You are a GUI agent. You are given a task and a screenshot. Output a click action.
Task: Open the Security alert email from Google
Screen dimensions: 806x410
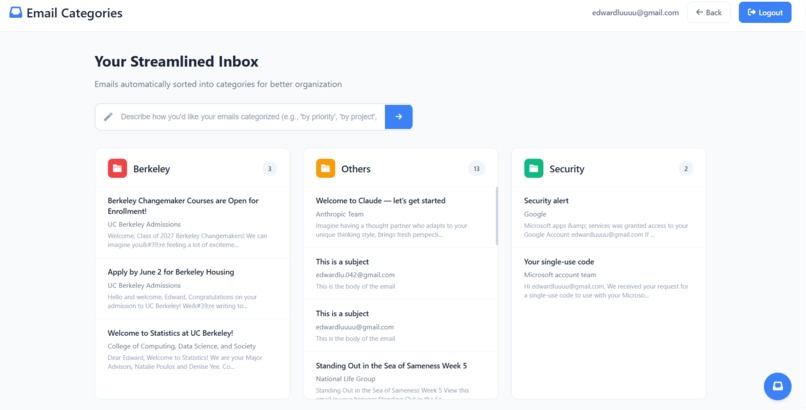(x=609, y=217)
